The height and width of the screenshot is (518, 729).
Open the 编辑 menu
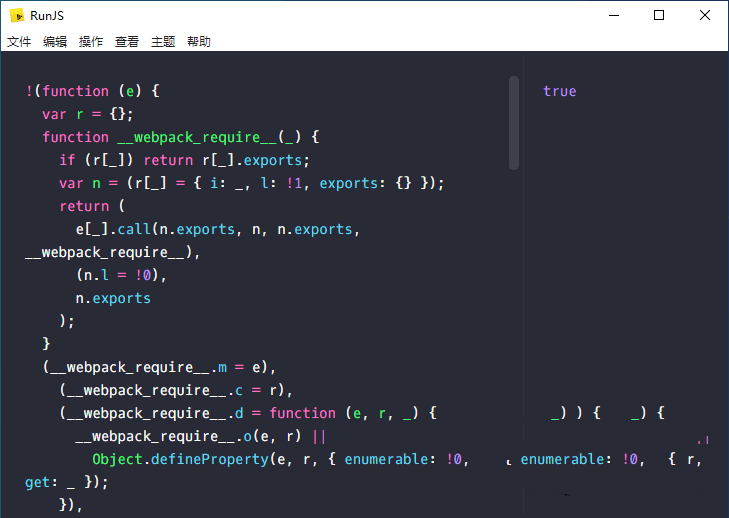pyautogui.click(x=55, y=42)
